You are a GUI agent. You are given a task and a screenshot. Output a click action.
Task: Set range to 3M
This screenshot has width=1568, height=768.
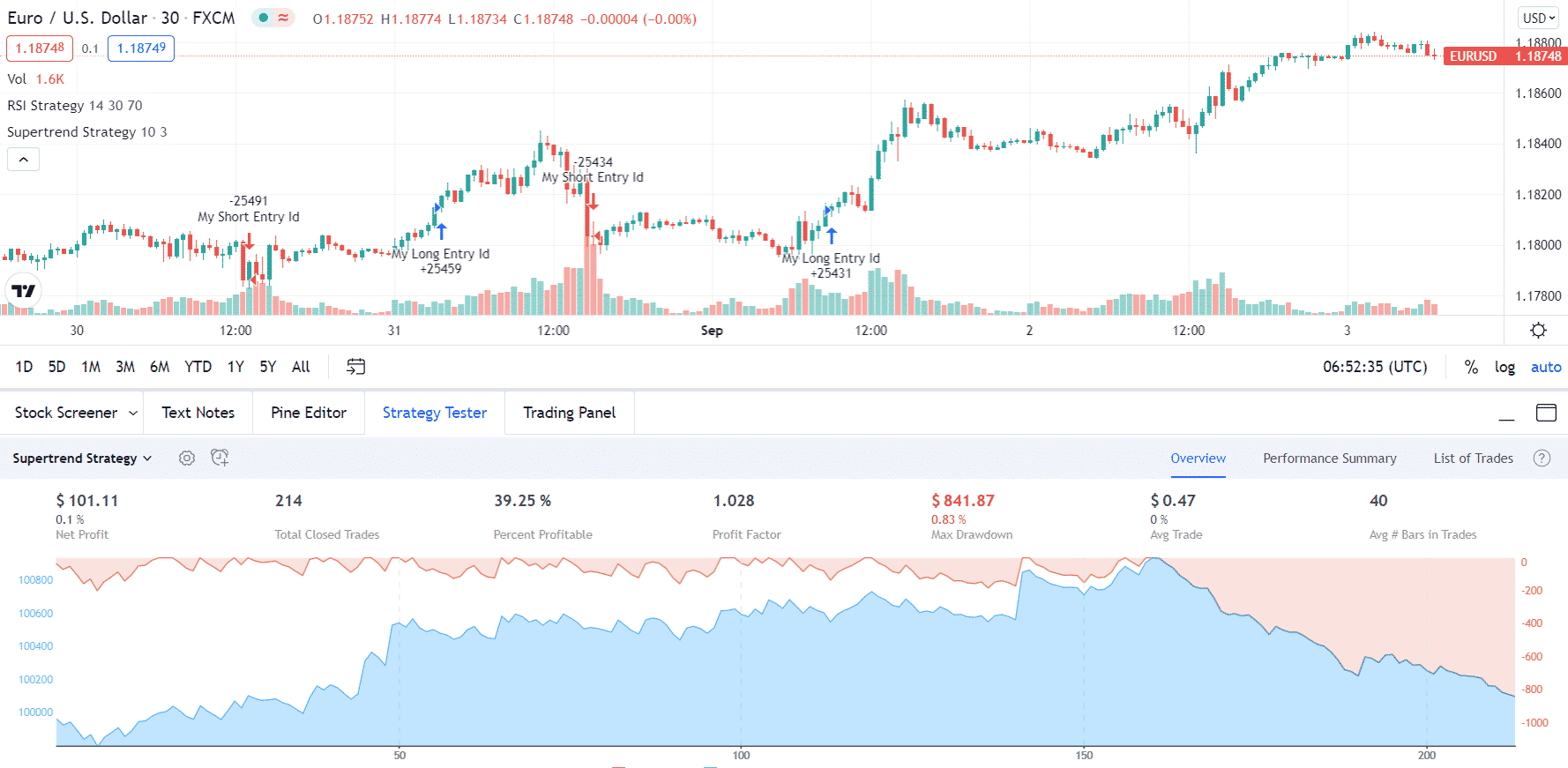coord(125,367)
